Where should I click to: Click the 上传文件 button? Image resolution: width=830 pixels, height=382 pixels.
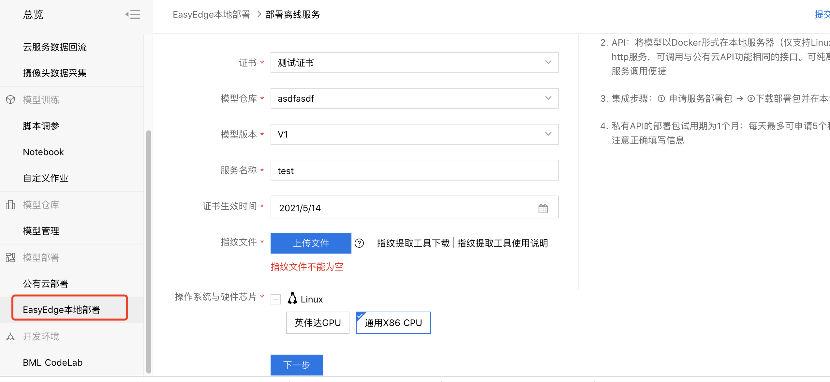click(x=311, y=243)
